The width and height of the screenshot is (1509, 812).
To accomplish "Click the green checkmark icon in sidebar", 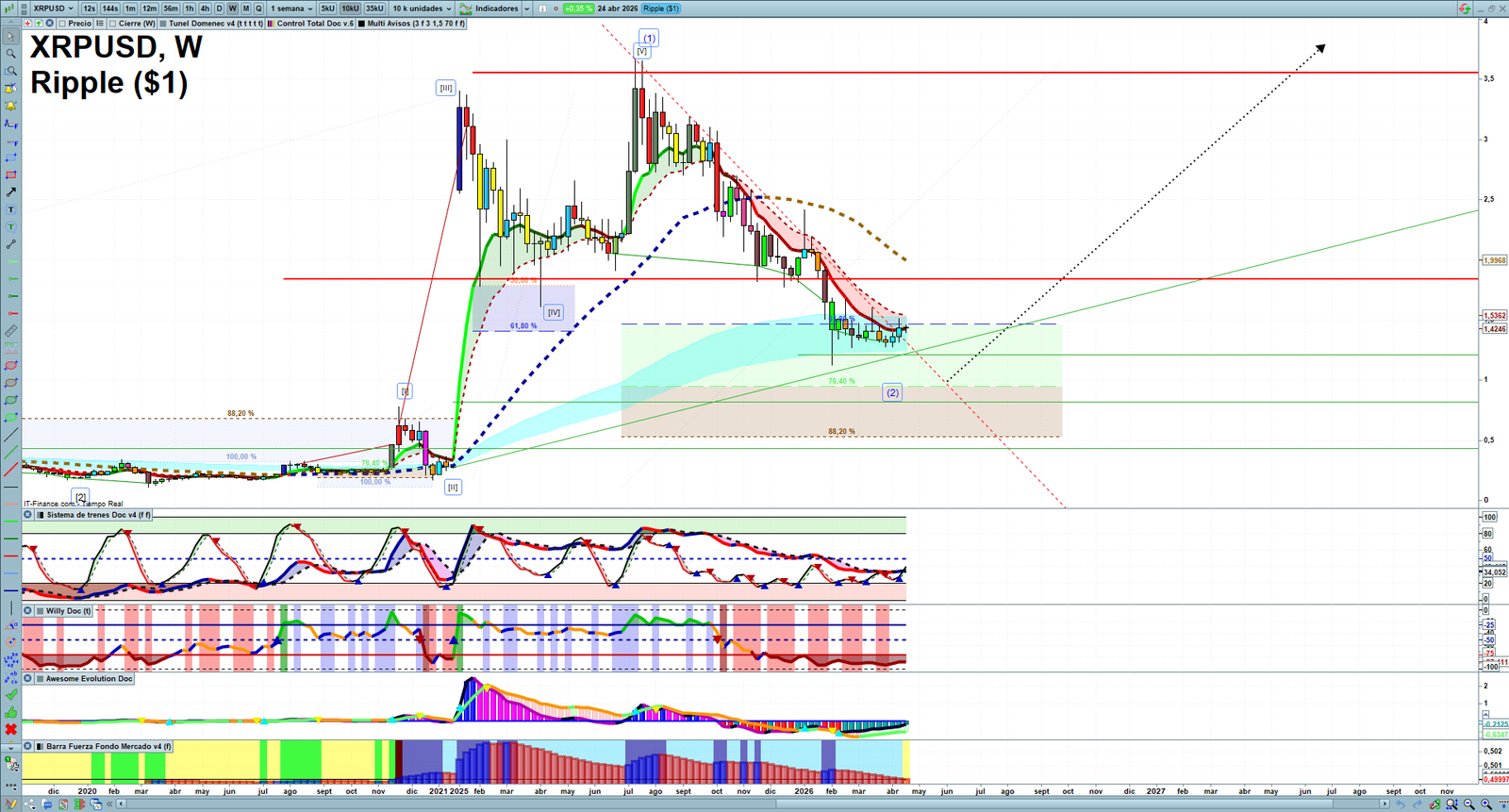I will (11, 695).
